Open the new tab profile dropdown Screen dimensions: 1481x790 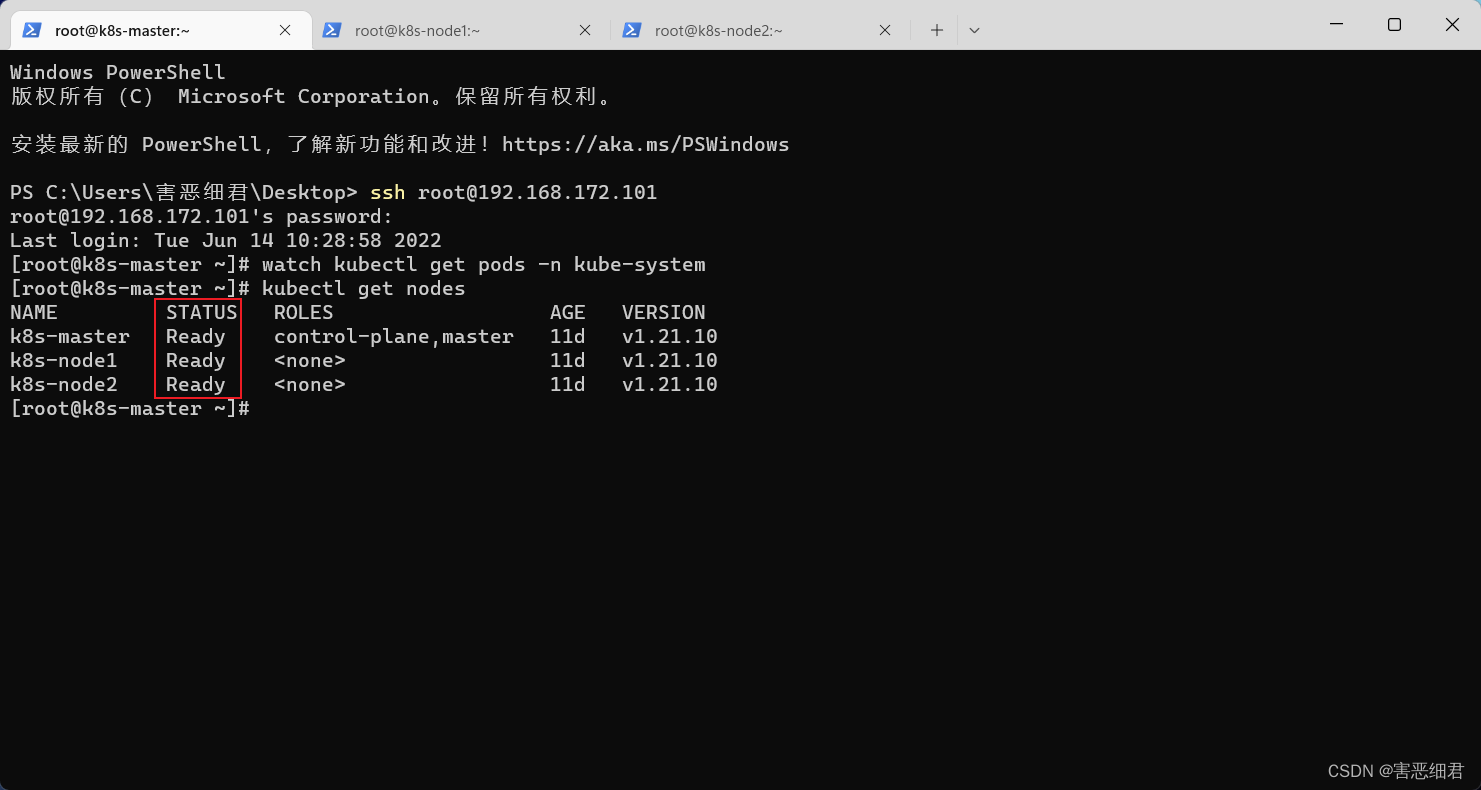tap(974, 30)
